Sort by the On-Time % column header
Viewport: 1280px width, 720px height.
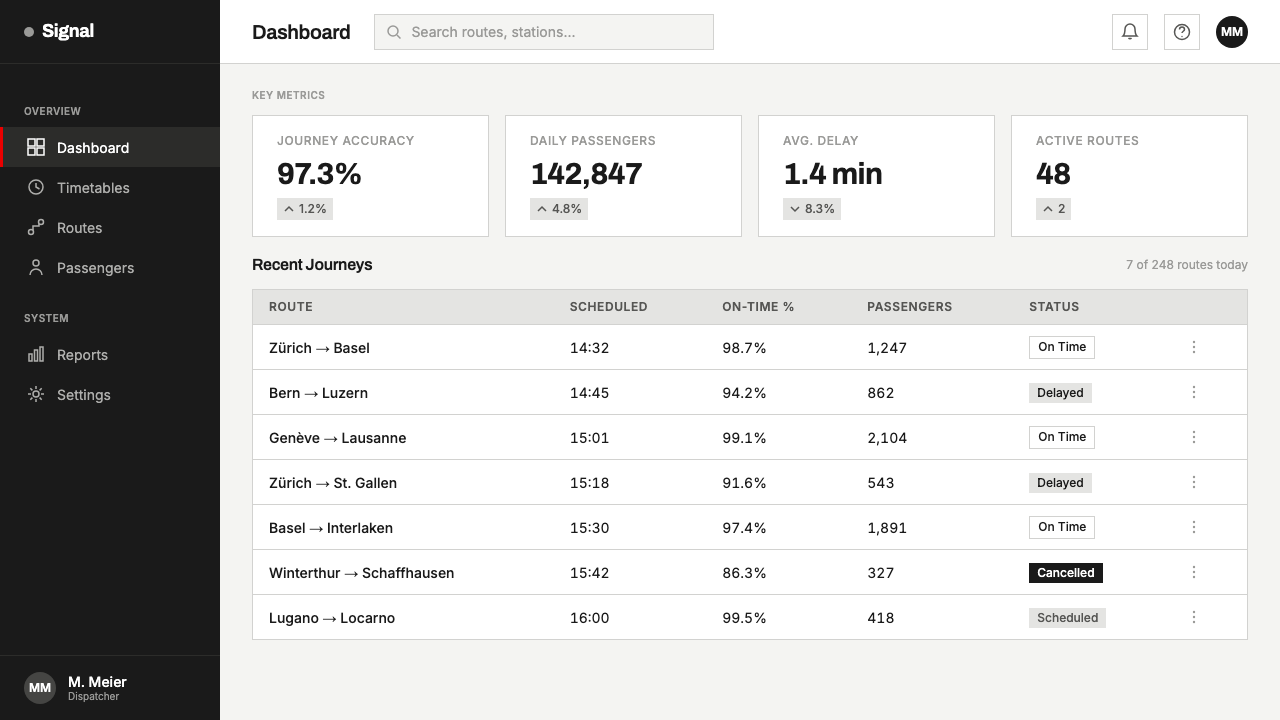(x=758, y=307)
